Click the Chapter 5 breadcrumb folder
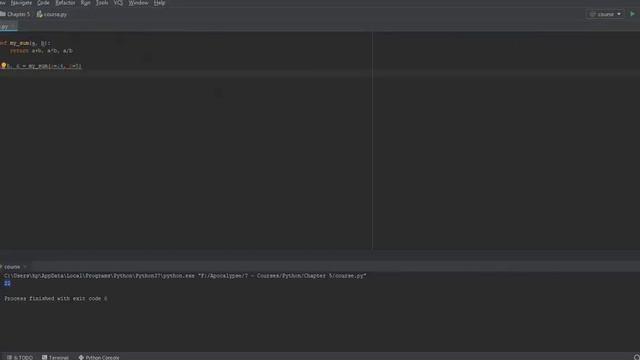 coord(15,14)
